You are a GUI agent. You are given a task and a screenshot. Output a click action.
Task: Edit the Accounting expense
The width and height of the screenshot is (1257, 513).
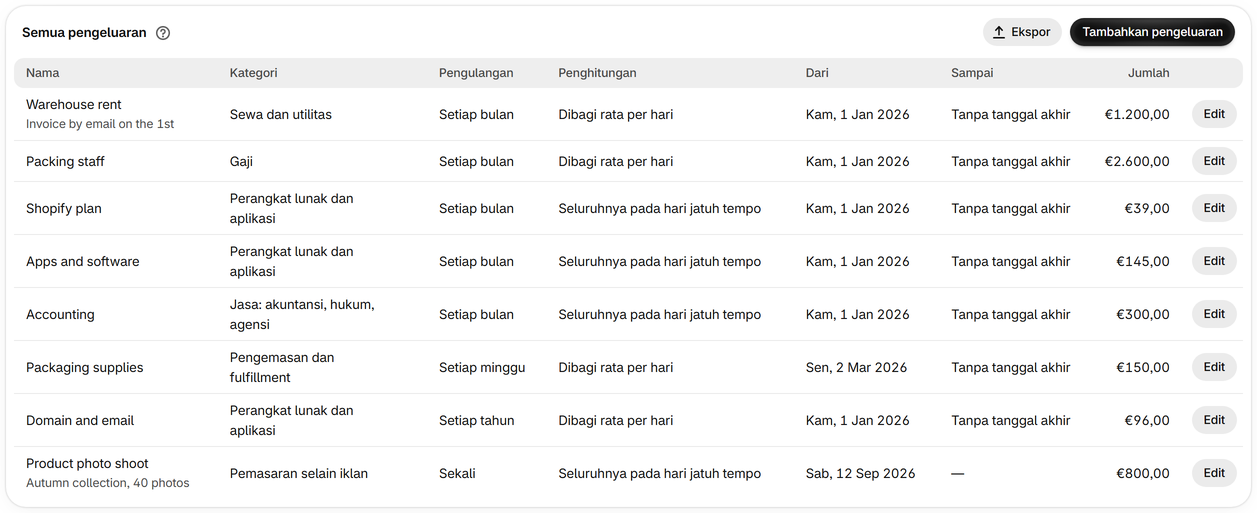point(1214,314)
